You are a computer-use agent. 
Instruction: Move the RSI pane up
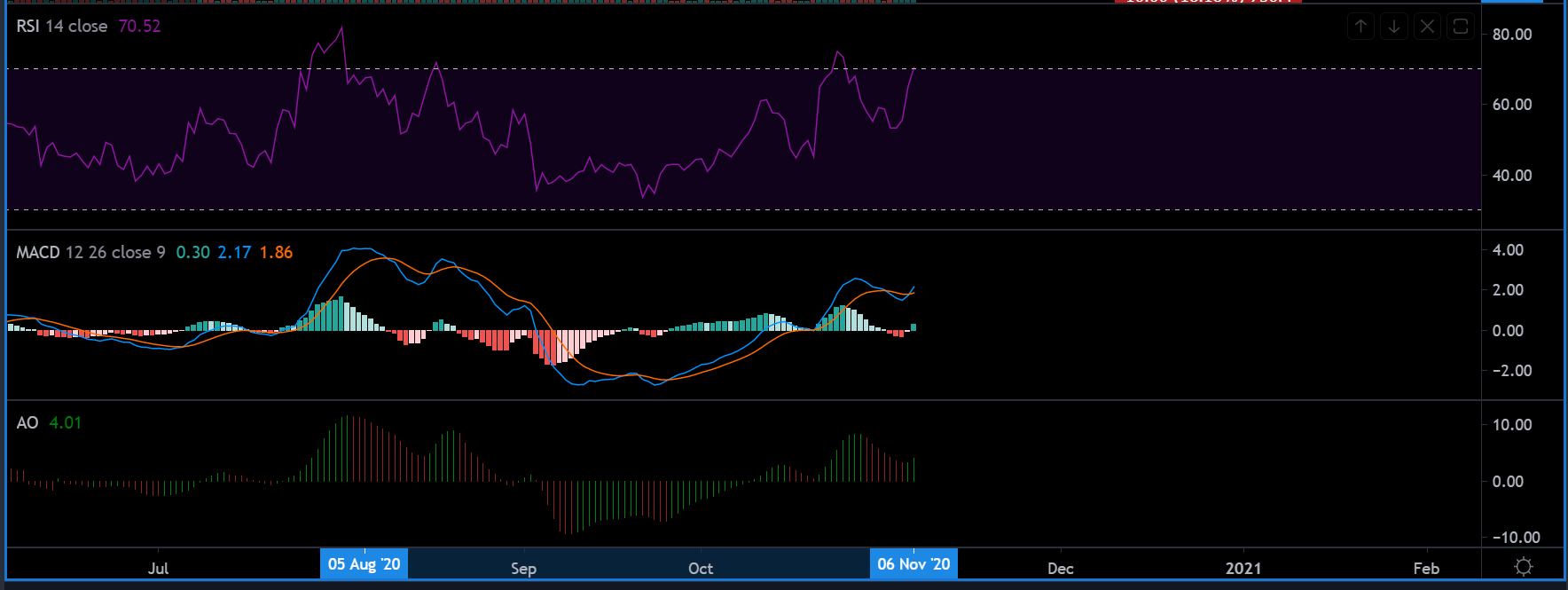coord(1360,27)
